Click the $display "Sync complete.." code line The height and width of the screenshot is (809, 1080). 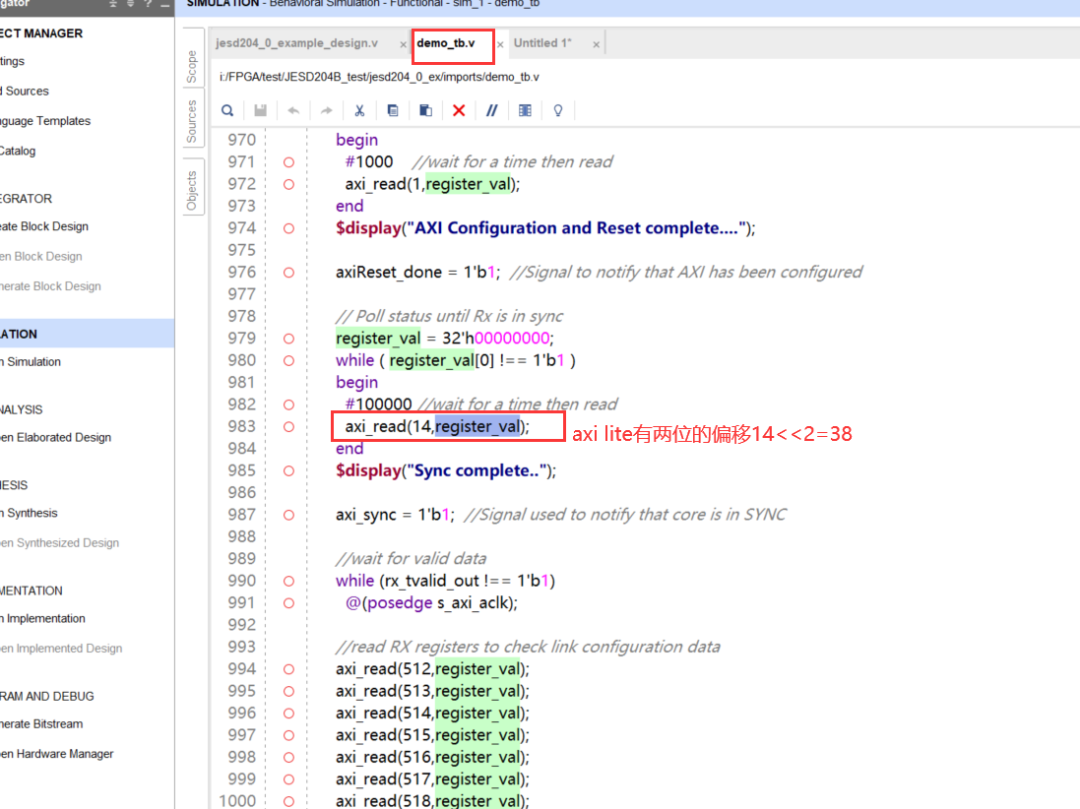[446, 471]
